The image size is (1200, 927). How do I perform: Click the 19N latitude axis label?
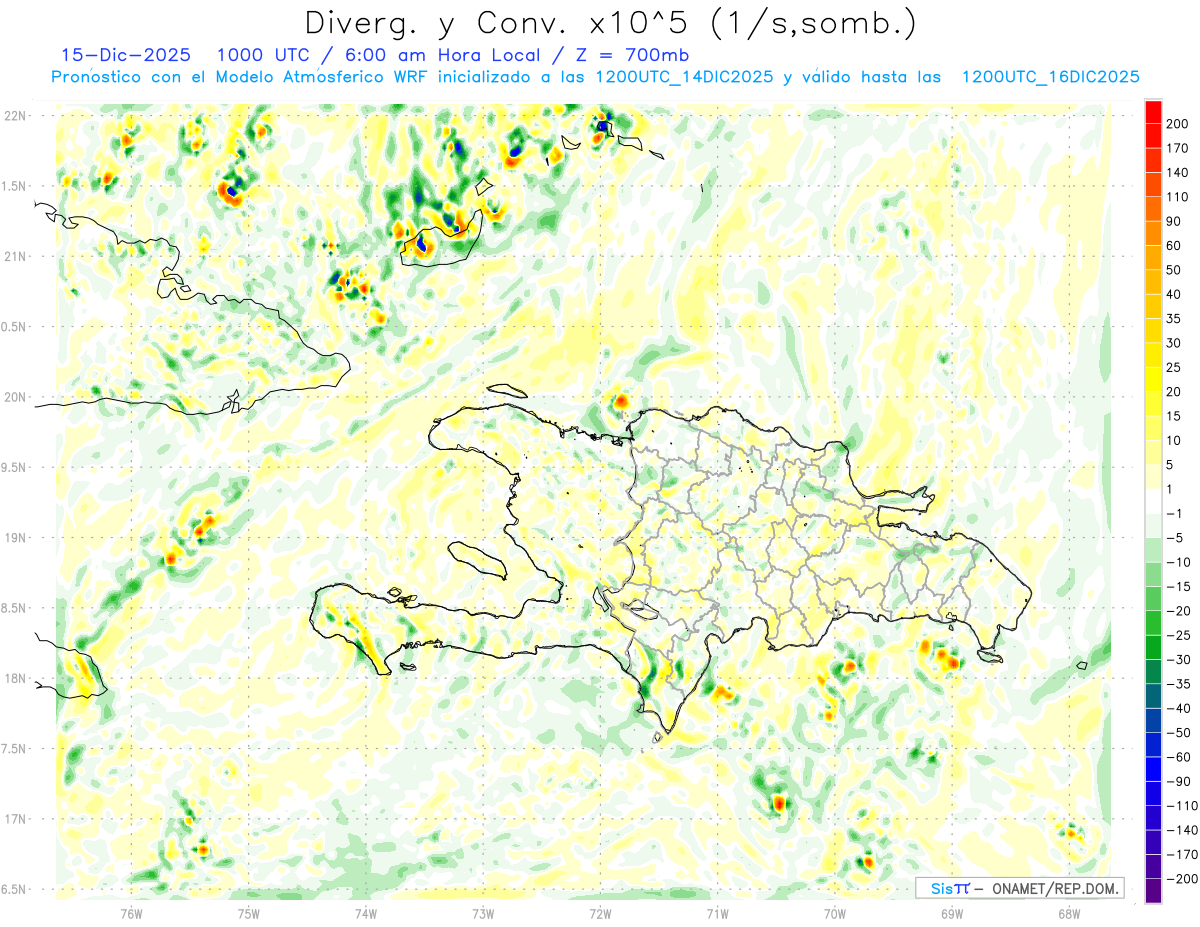pyautogui.click(x=15, y=538)
